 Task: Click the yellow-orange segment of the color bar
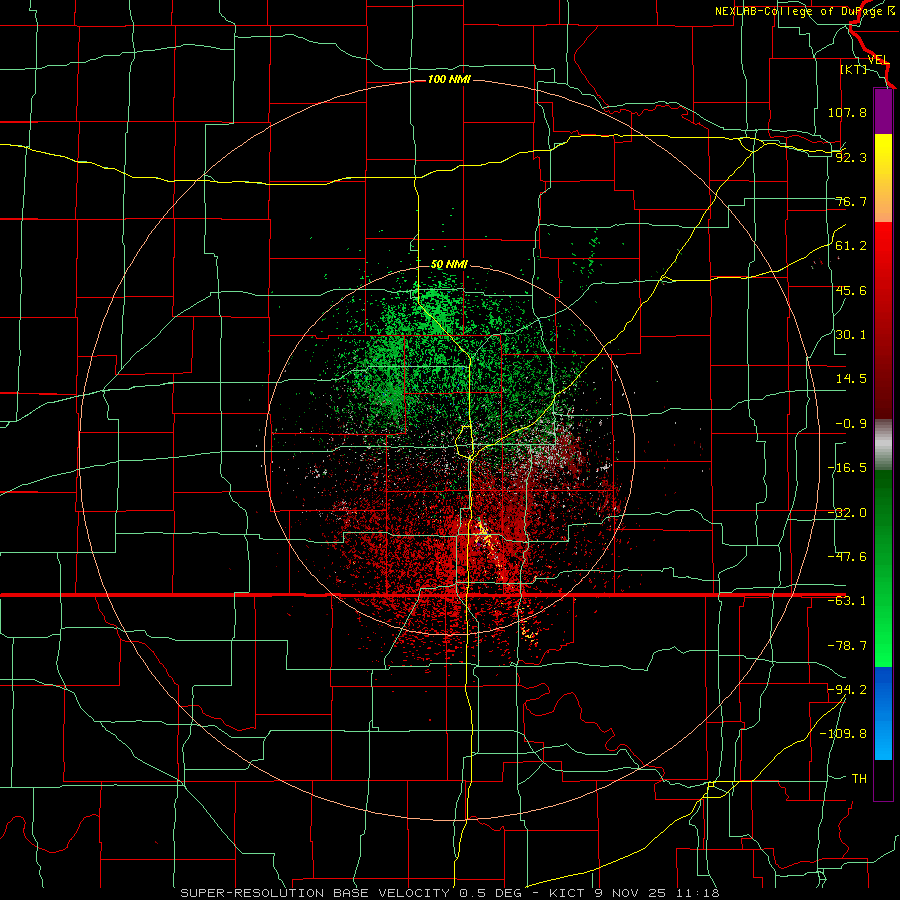pyautogui.click(x=883, y=178)
